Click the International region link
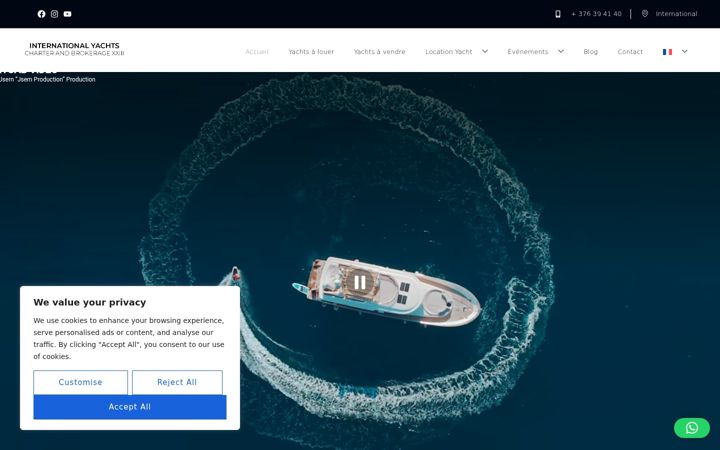 tap(676, 14)
